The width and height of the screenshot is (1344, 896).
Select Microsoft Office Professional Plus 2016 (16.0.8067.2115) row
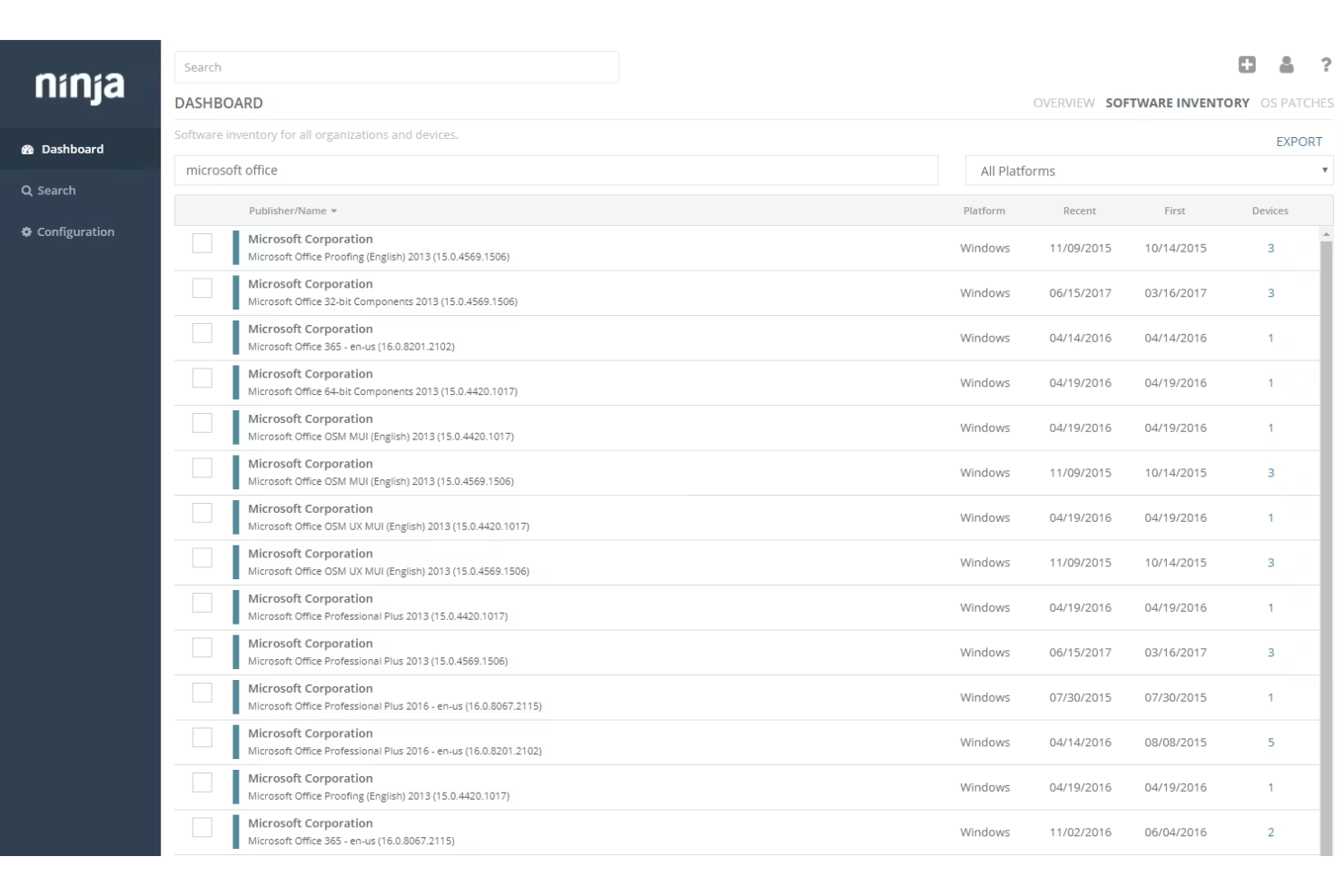[746, 697]
